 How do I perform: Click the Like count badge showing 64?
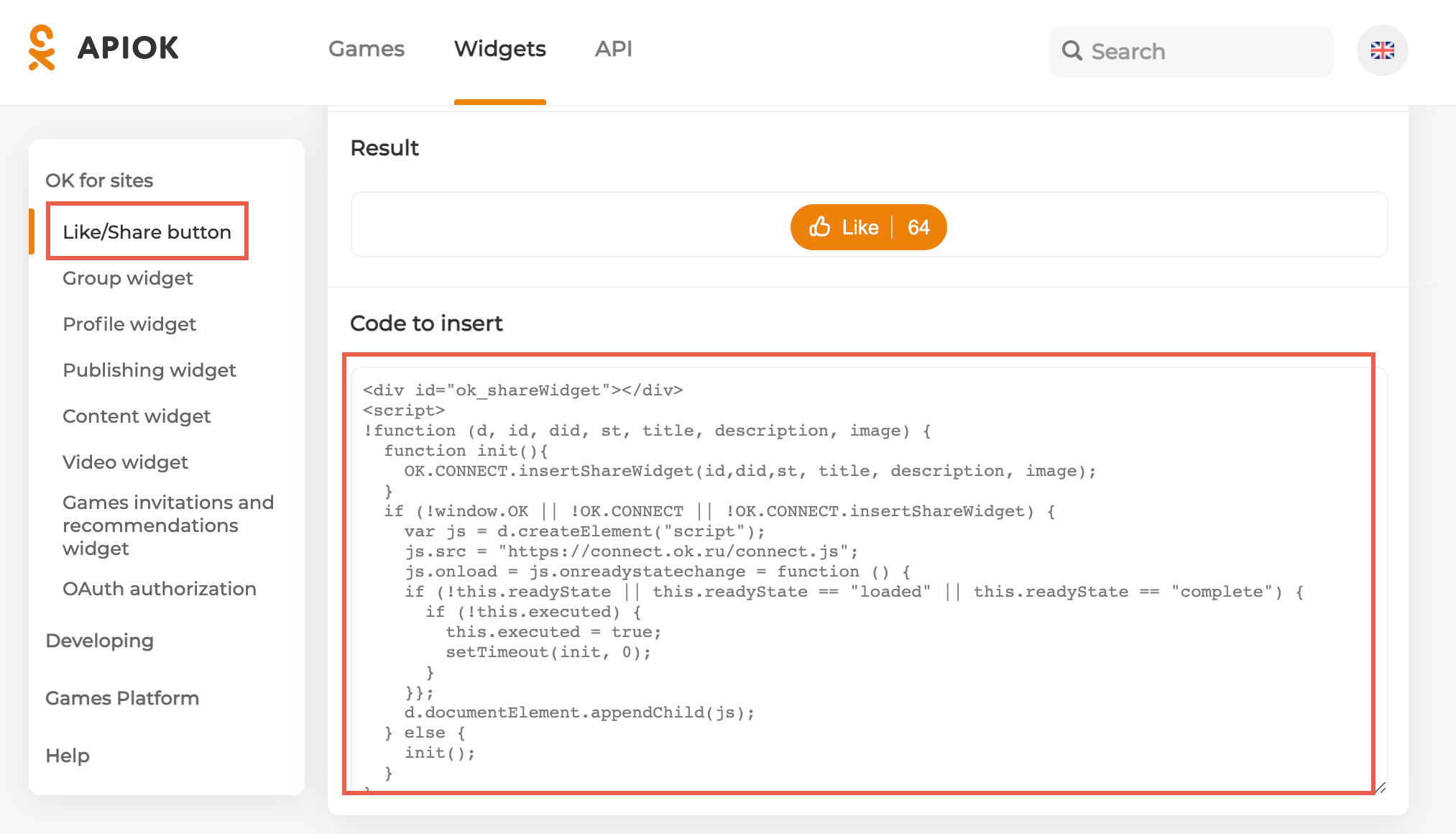coord(918,226)
